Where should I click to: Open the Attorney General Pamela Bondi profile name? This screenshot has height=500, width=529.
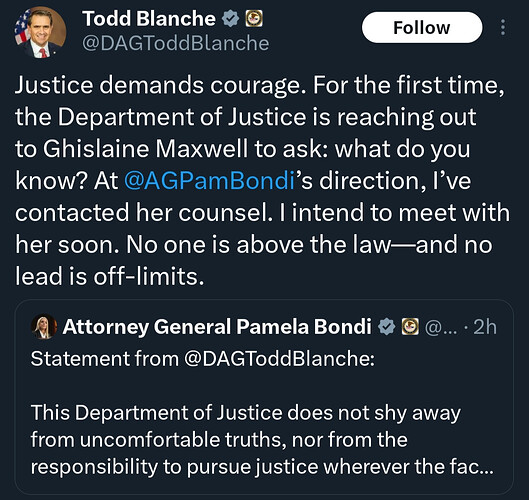tap(217, 327)
